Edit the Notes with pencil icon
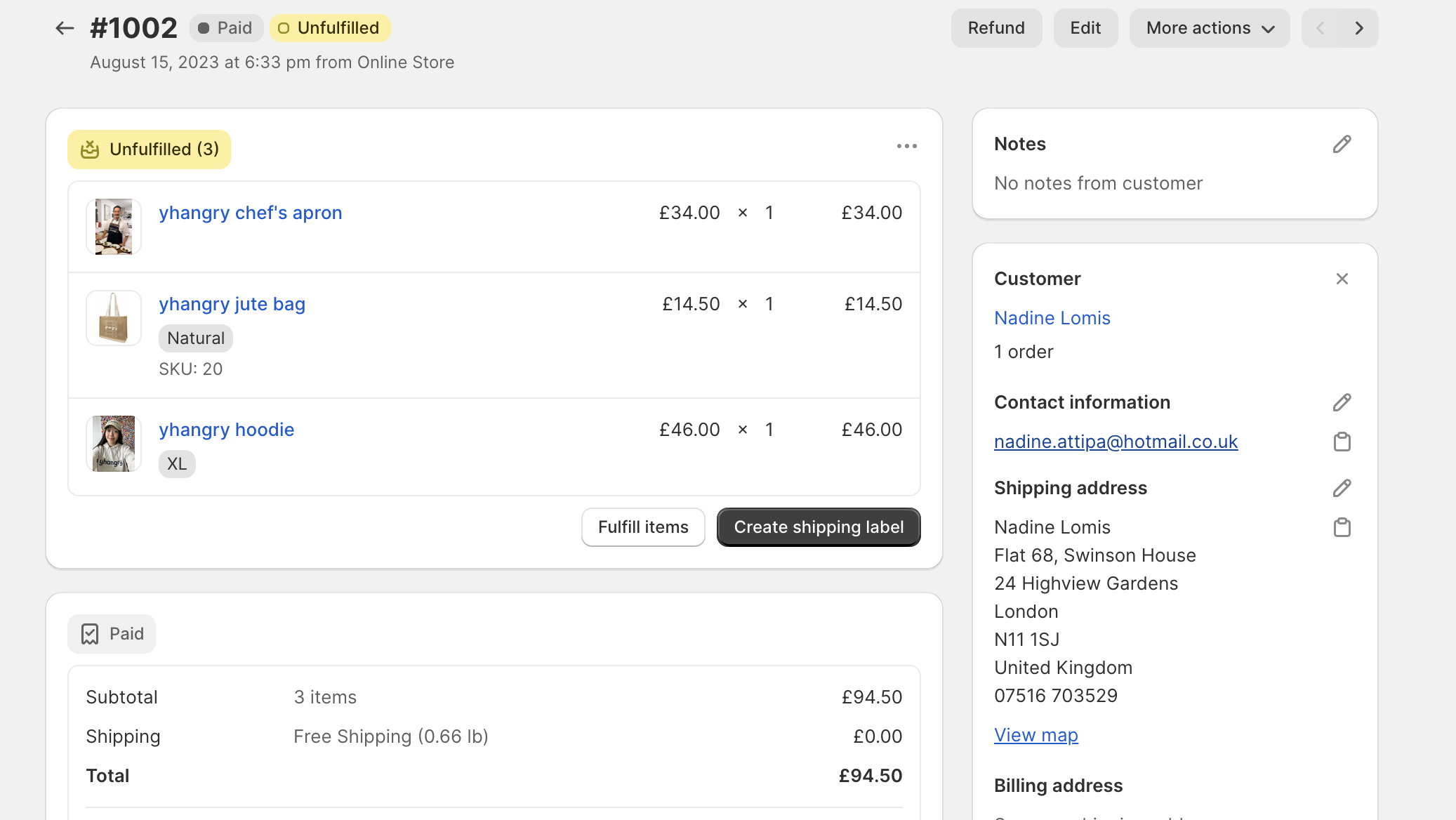Screen dimensions: 1456x820 point(1342,144)
